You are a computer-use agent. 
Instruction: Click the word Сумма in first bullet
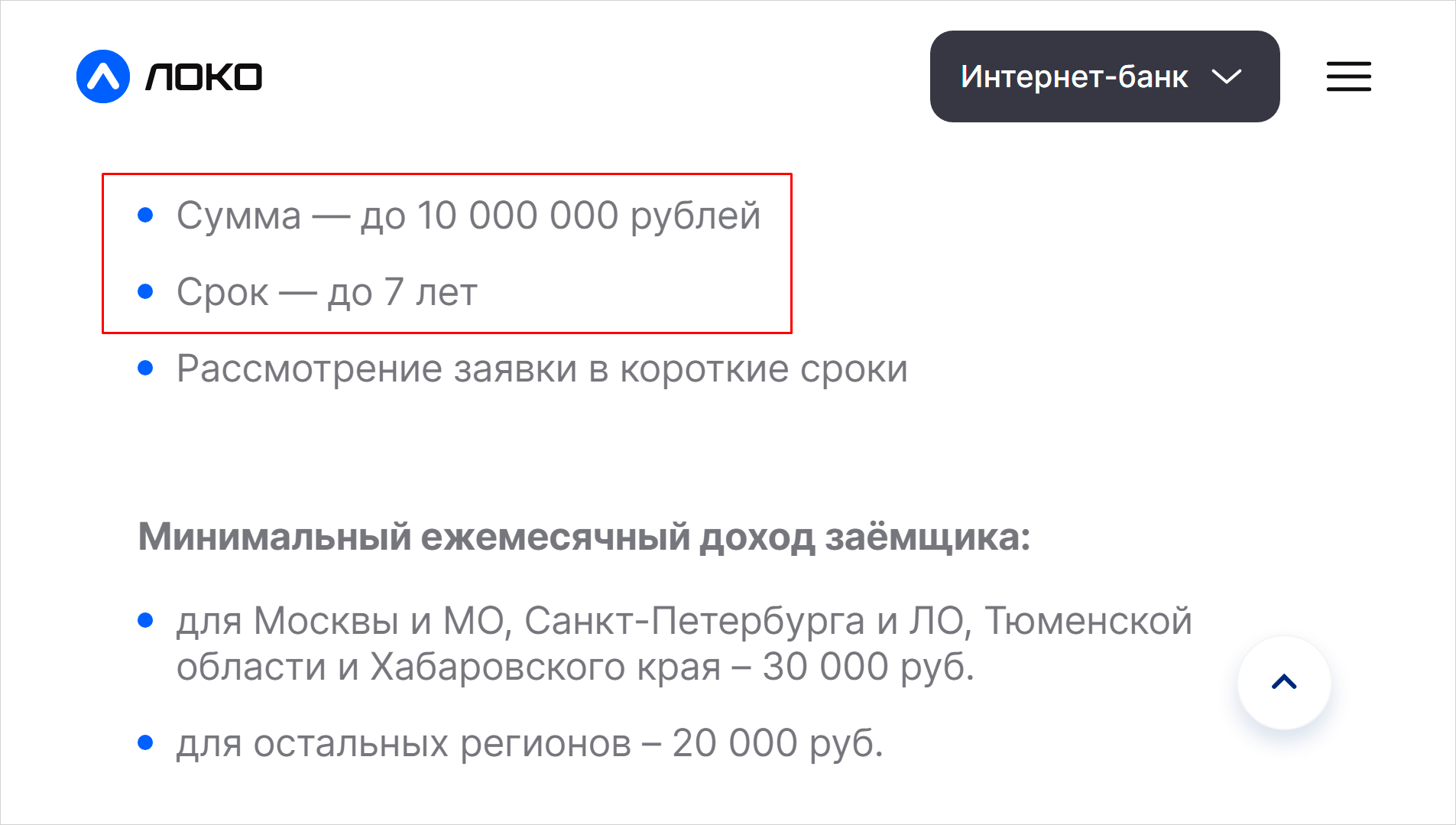(x=238, y=216)
